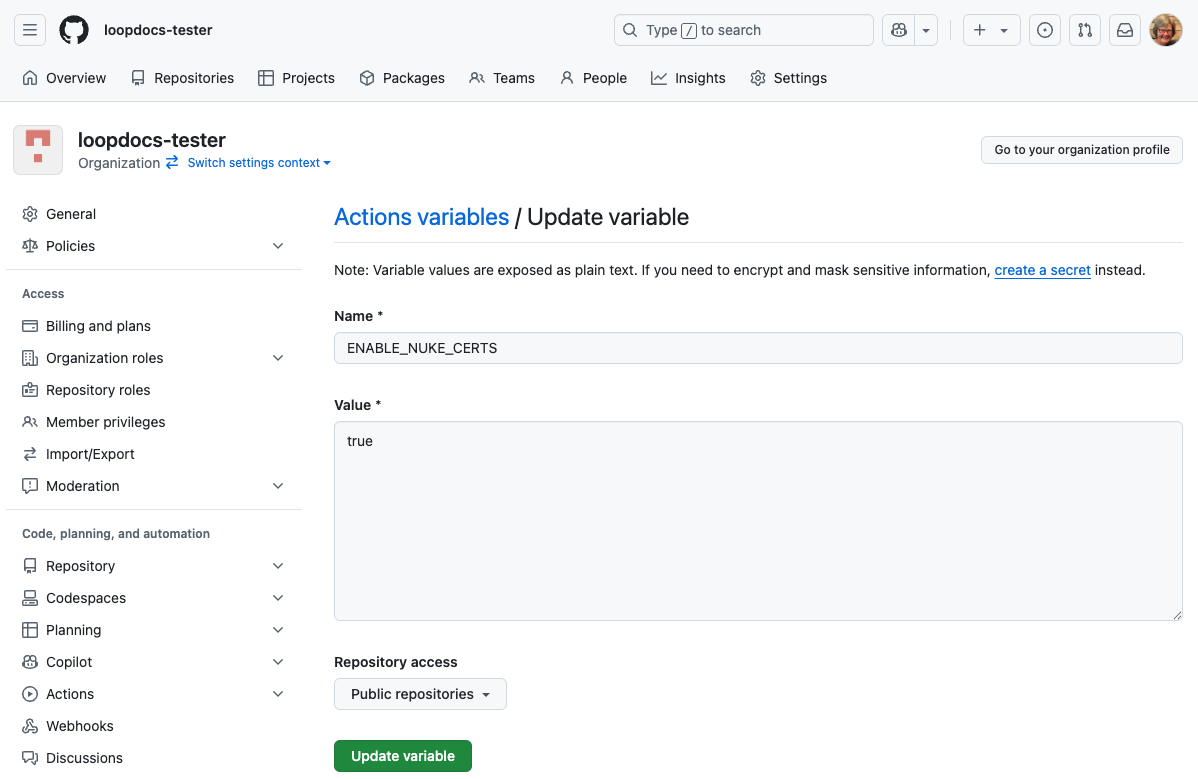1198x779 pixels.
Task: Open the issues icon in header
Action: pos(1045,30)
